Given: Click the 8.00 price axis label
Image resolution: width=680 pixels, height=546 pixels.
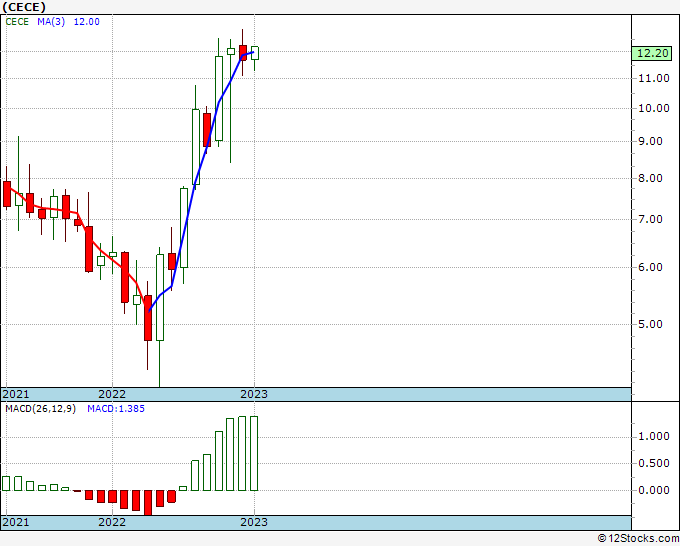Looking at the screenshot, I should click(x=650, y=178).
